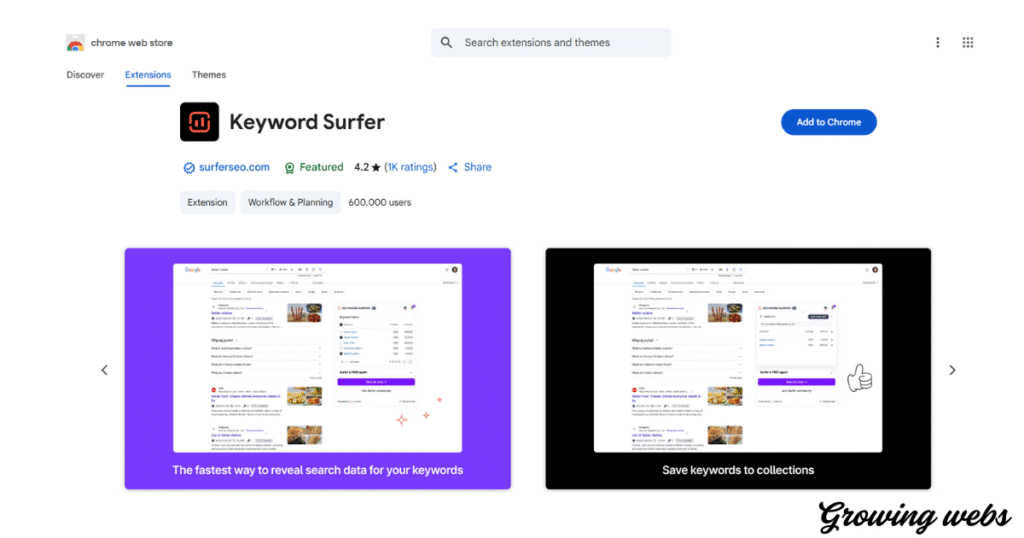The width and height of the screenshot is (1024, 538).
Task: Click the verified badge beside surferseo.com
Action: (189, 168)
